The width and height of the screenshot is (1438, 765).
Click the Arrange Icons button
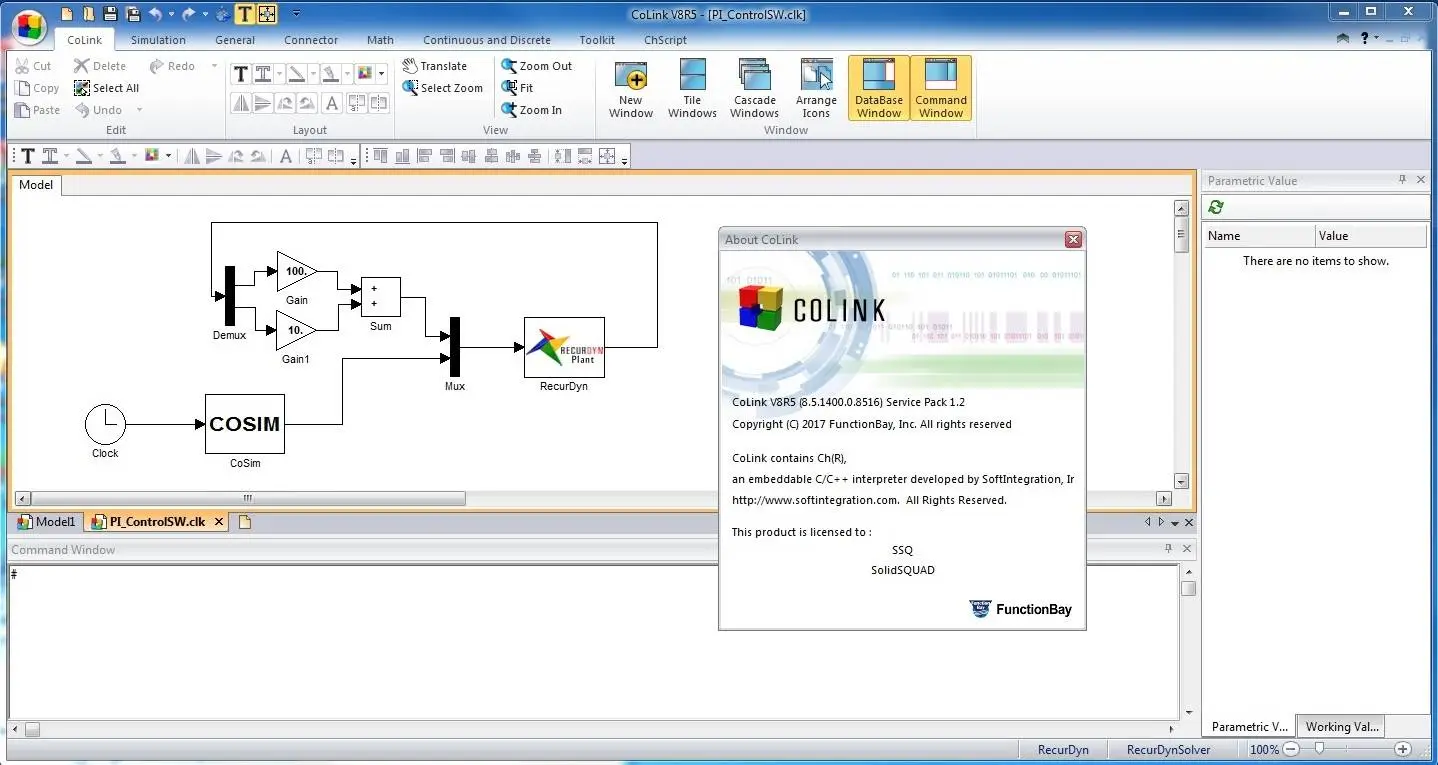pos(816,89)
